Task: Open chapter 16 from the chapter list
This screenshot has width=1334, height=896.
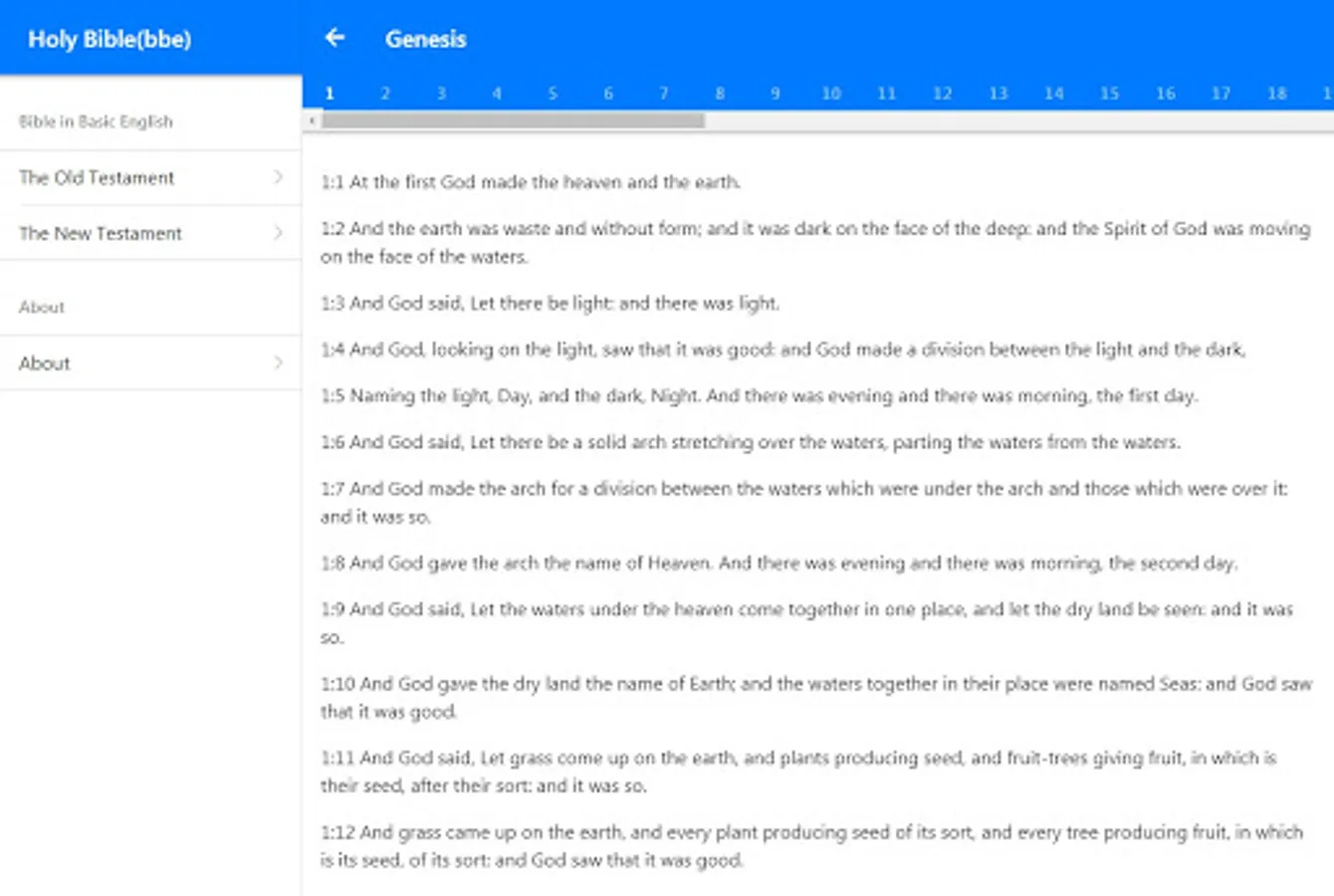Action: [1165, 94]
